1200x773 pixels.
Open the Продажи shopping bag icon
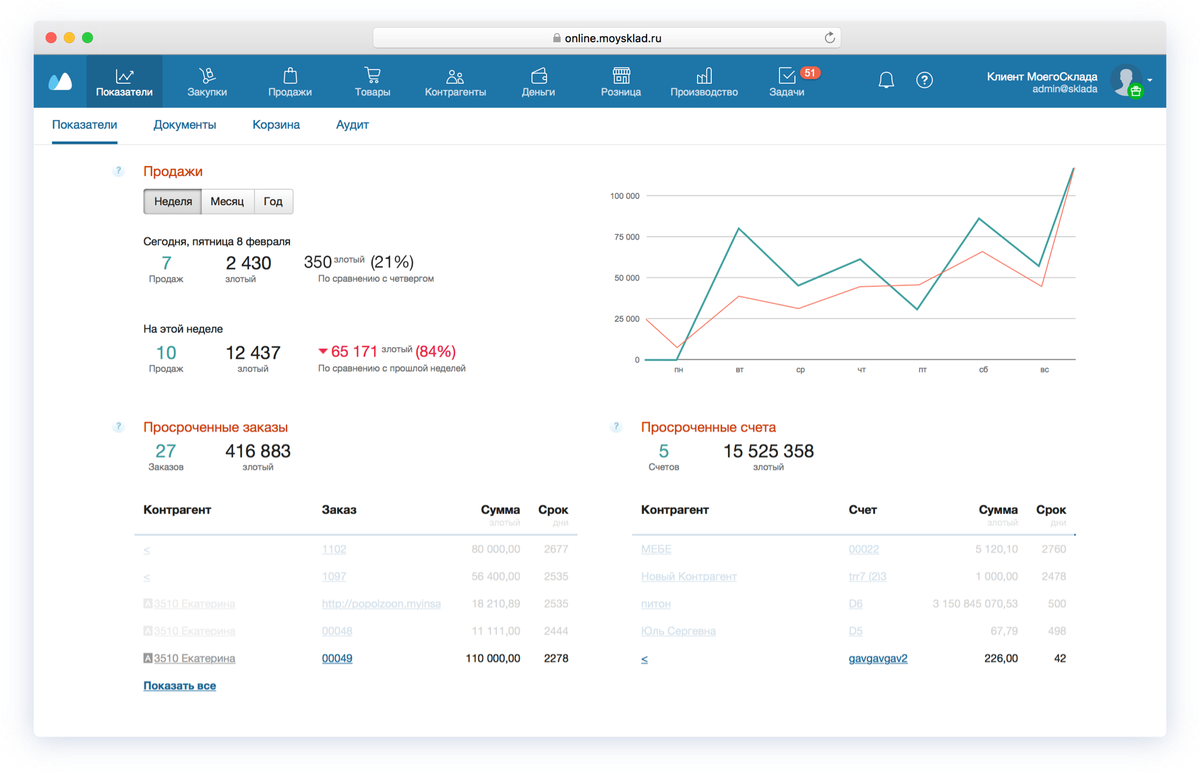tap(290, 75)
